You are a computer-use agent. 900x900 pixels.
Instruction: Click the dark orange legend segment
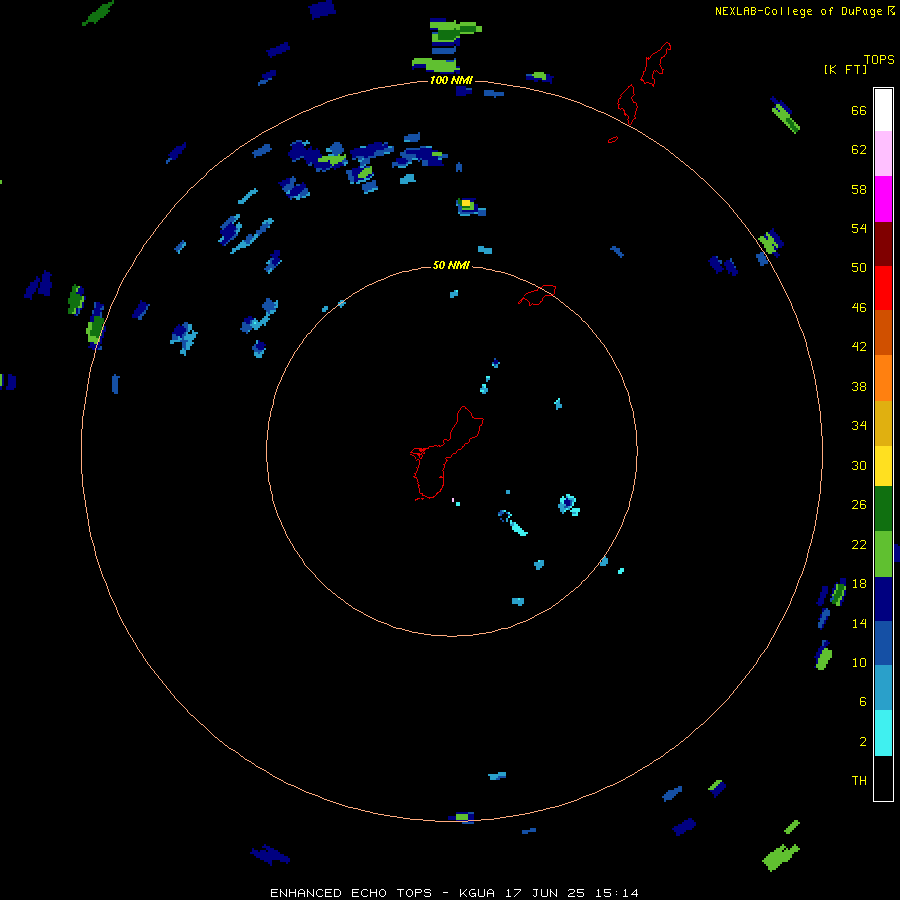click(883, 333)
